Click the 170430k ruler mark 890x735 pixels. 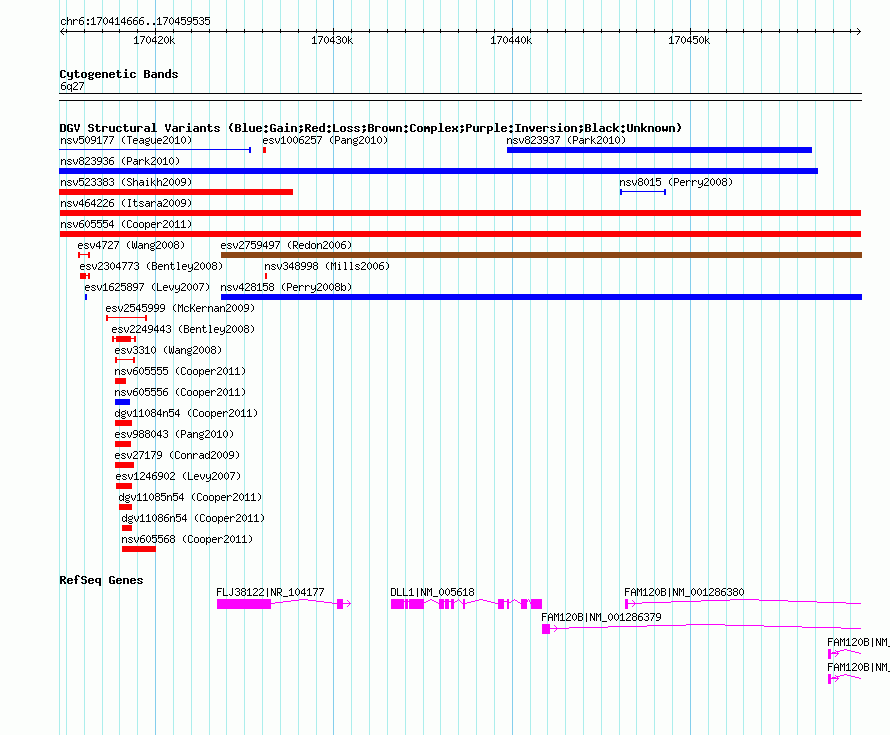[332, 40]
